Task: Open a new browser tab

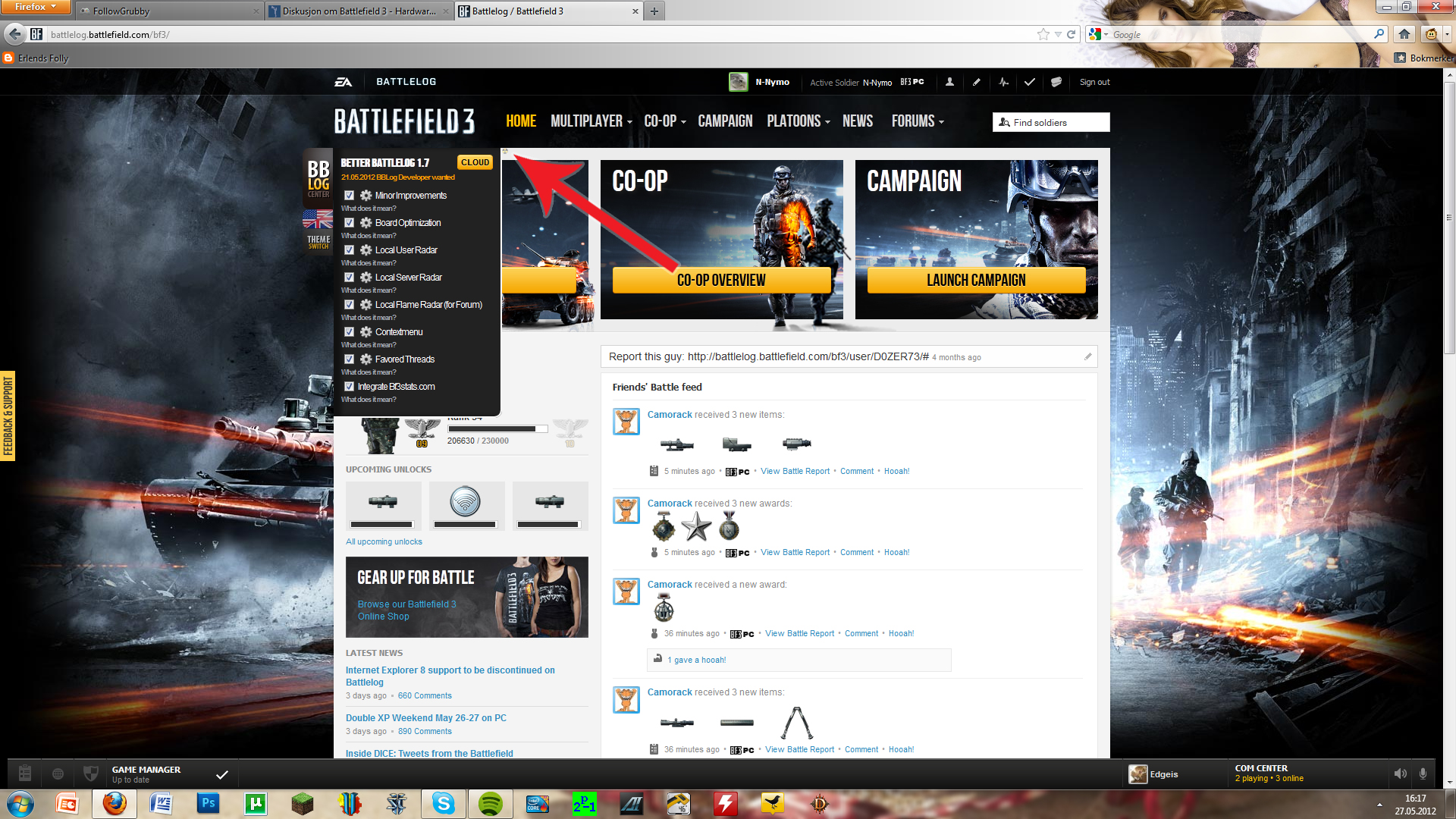Action: [654, 11]
